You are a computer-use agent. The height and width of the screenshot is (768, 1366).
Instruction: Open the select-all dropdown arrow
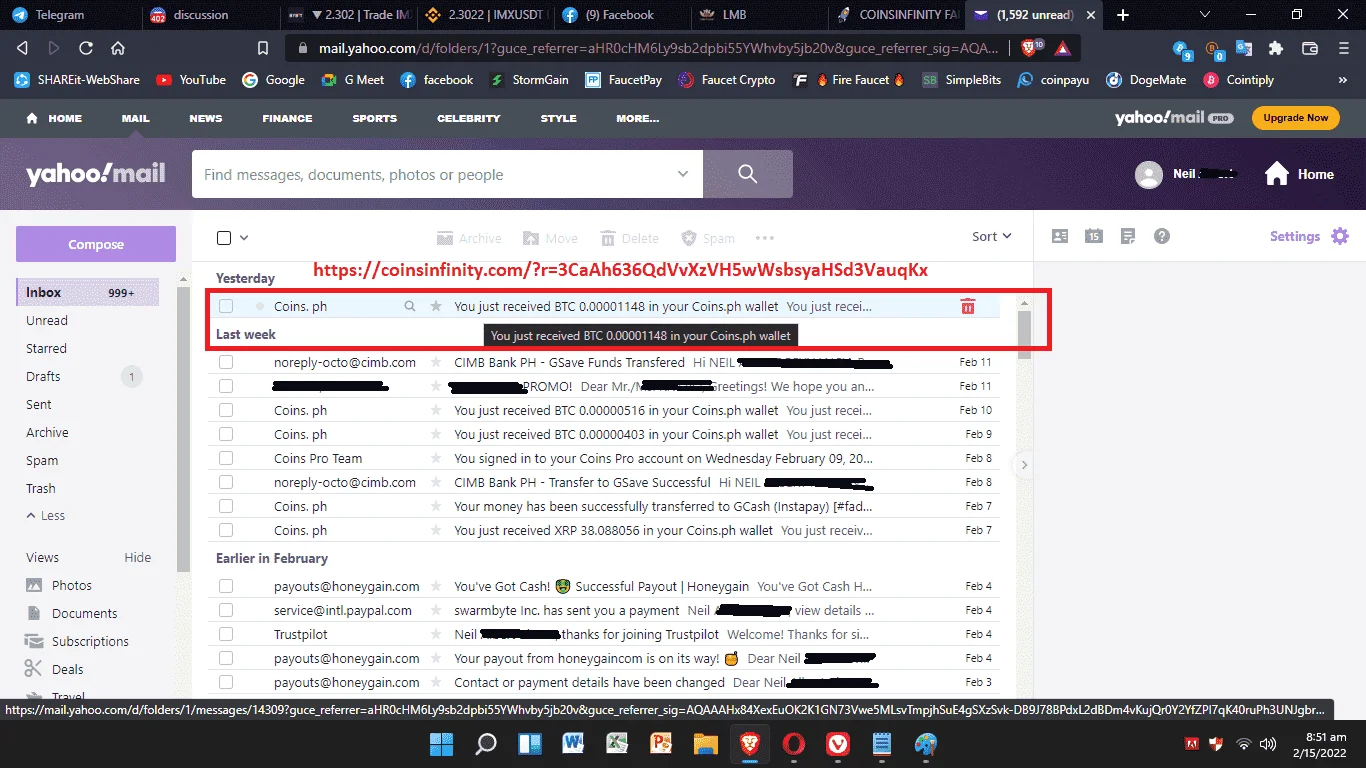[x=244, y=238]
